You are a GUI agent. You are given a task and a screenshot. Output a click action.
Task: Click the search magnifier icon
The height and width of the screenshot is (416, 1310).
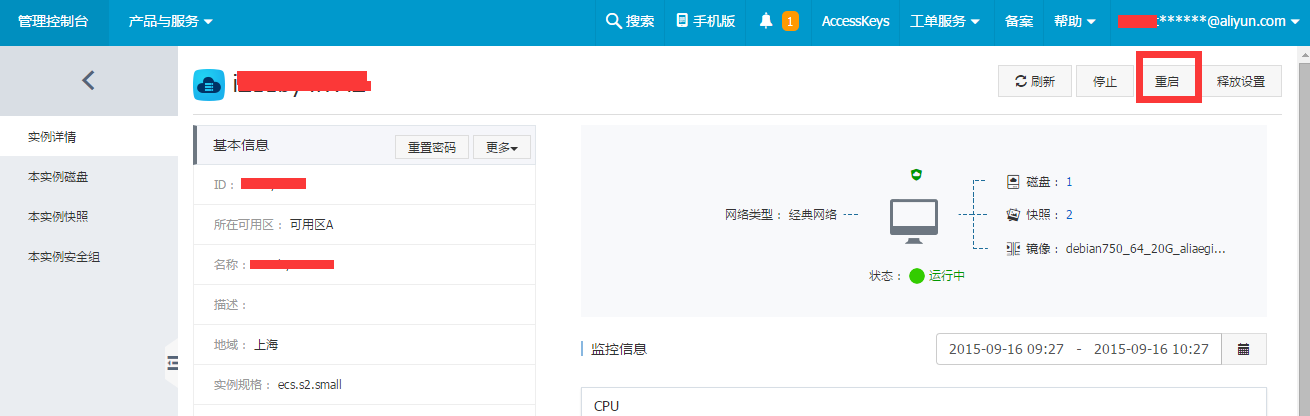tap(614, 21)
